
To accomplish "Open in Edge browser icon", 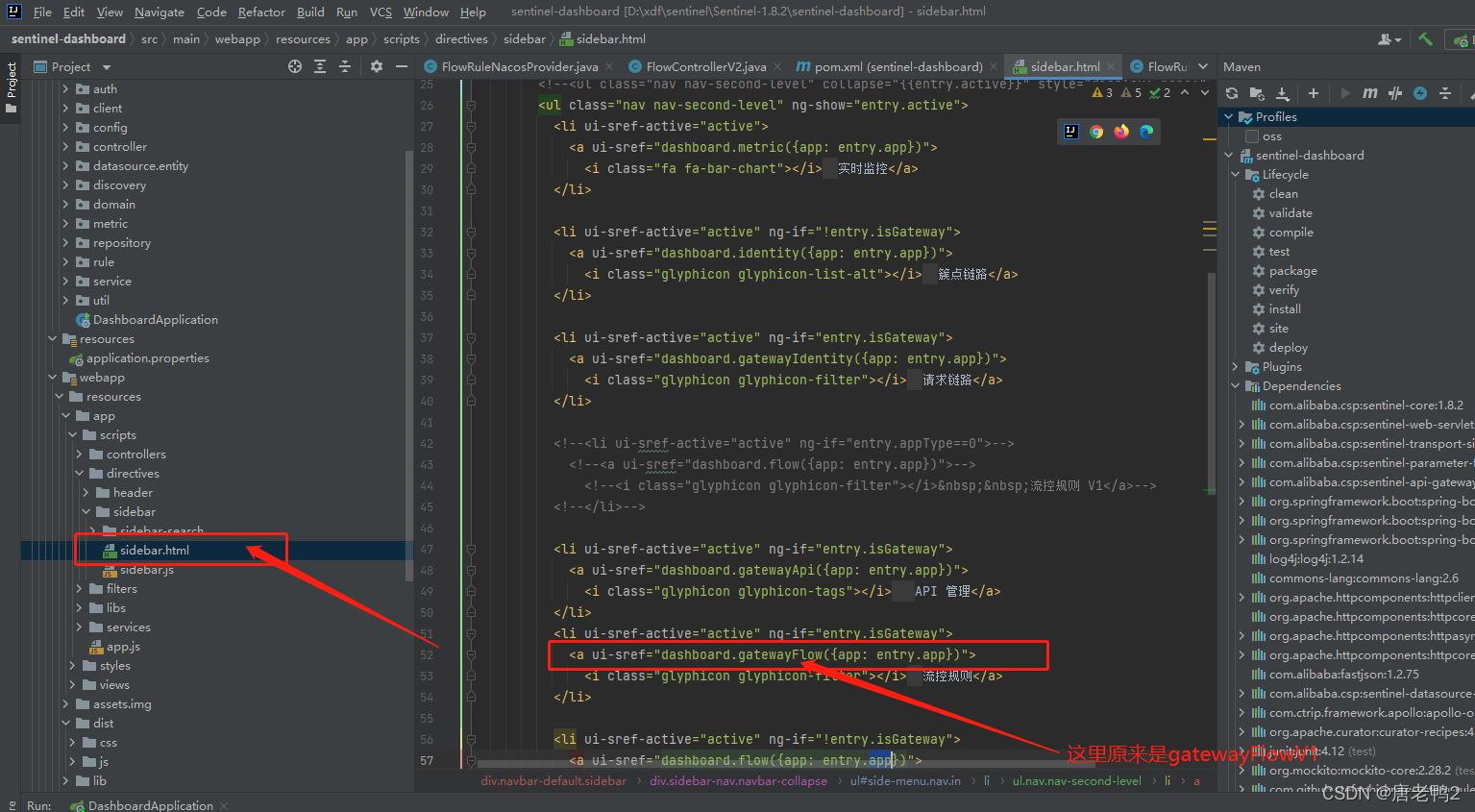I will click(x=1146, y=132).
